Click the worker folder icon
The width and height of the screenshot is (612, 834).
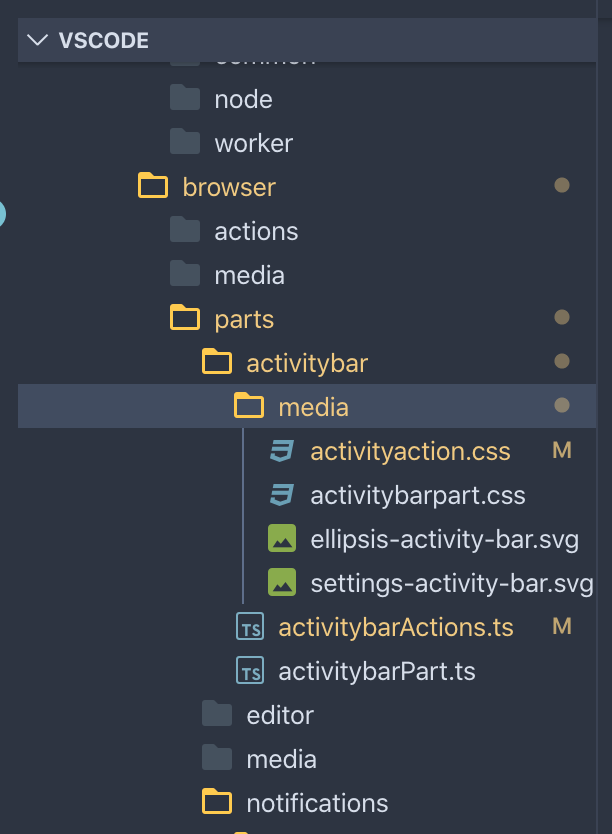[x=185, y=141]
